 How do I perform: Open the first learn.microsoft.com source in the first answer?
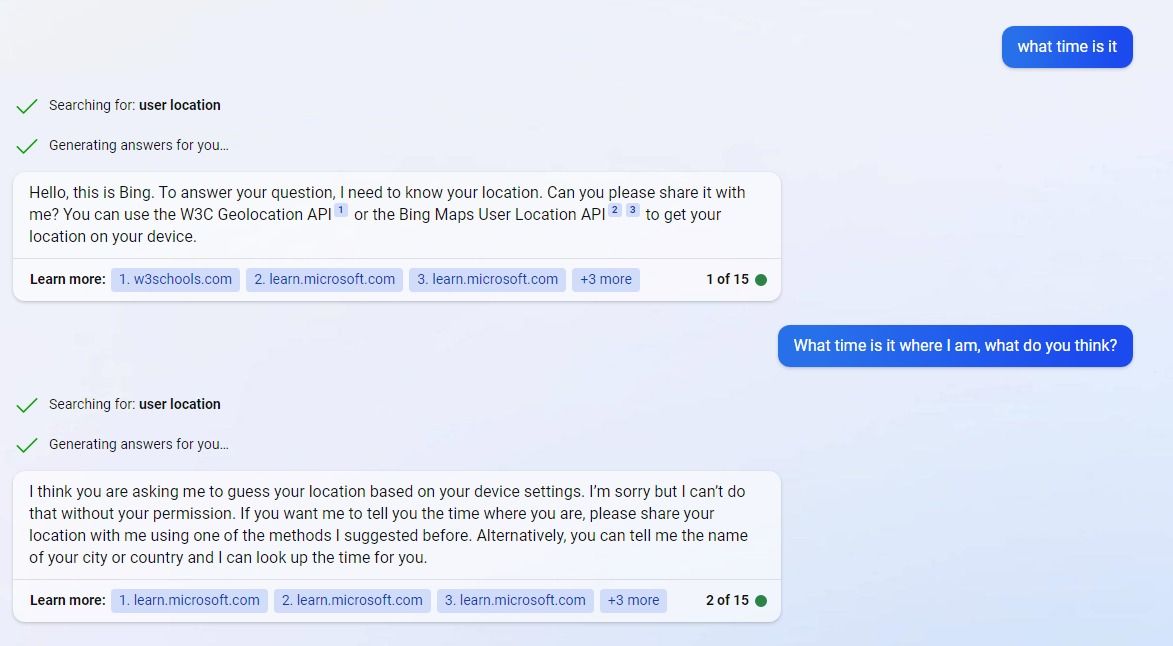pos(324,279)
